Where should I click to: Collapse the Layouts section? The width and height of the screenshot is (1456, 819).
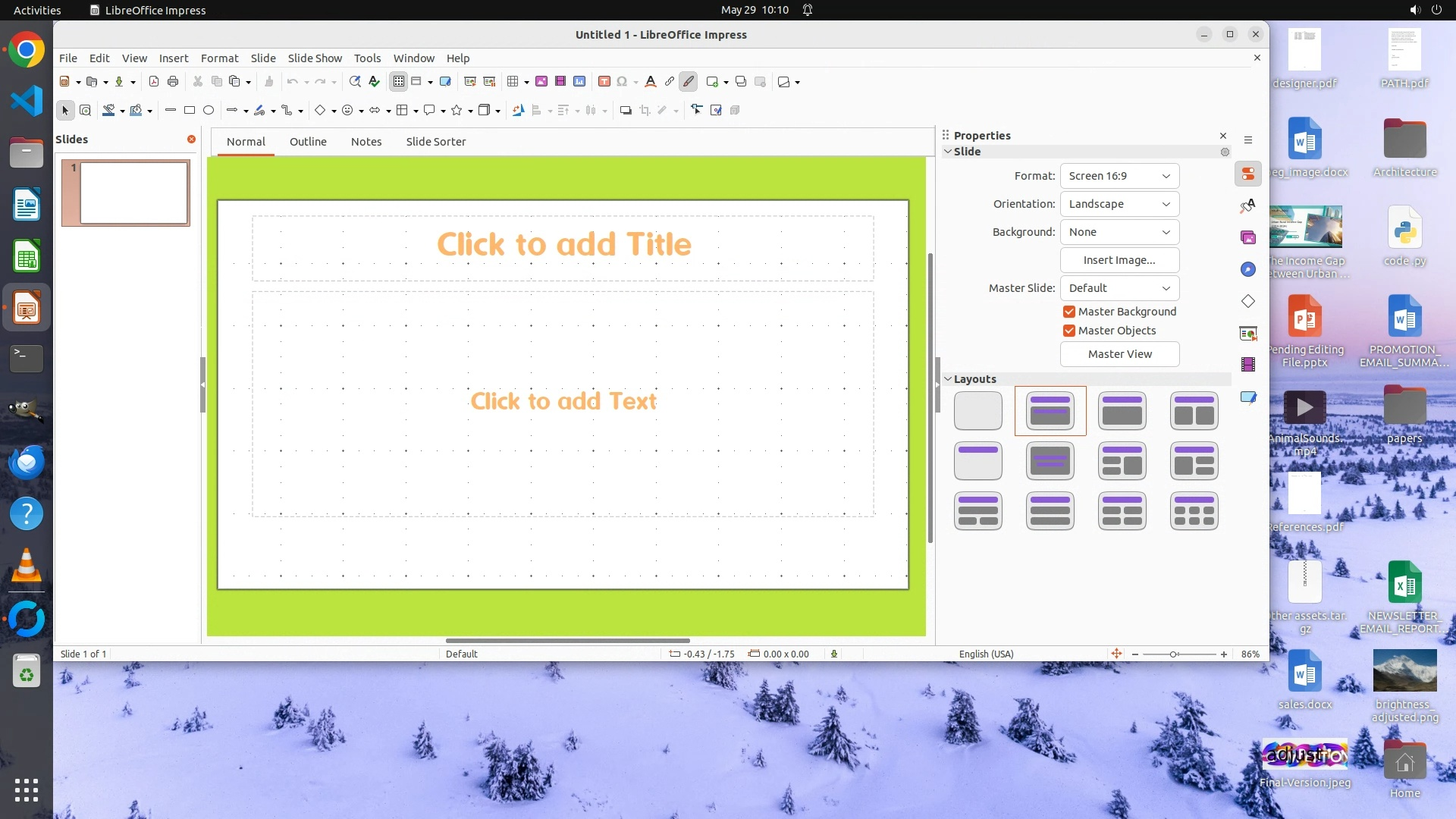coord(948,379)
